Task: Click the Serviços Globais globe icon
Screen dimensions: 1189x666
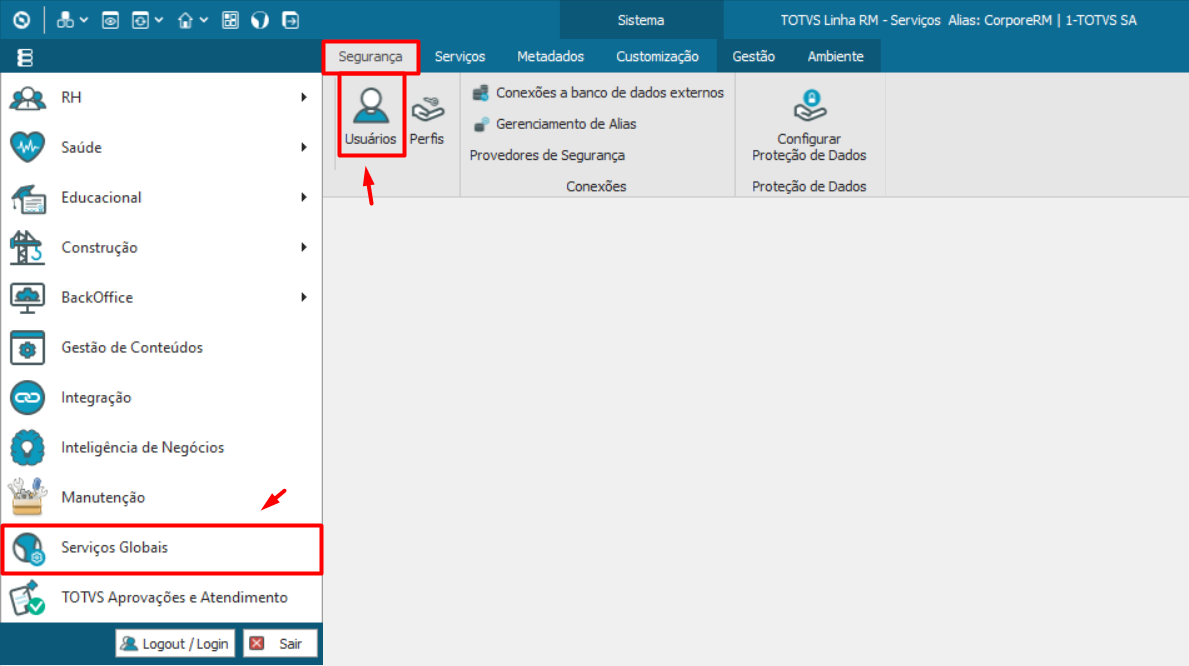Action: pyautogui.click(x=29, y=548)
